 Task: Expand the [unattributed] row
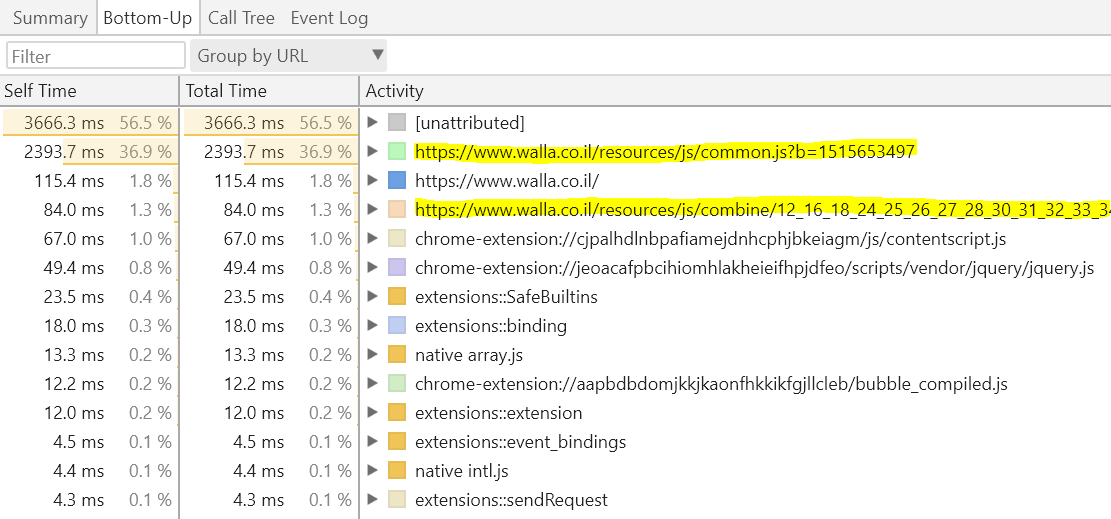tap(373, 123)
